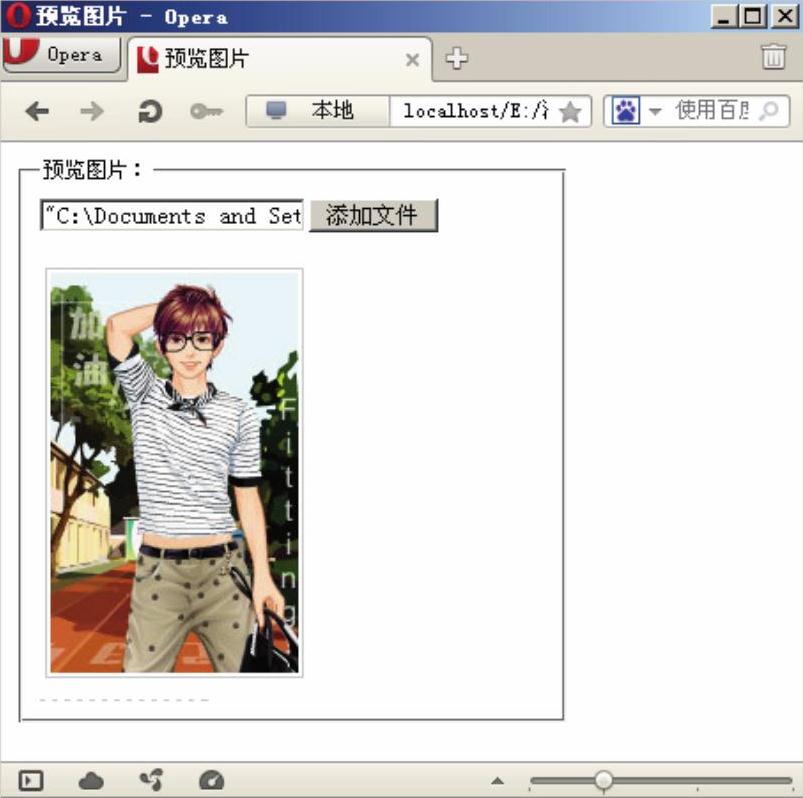The height and width of the screenshot is (798, 803).
Task: Open the Opera Turbo gauge icon
Action: (x=212, y=781)
